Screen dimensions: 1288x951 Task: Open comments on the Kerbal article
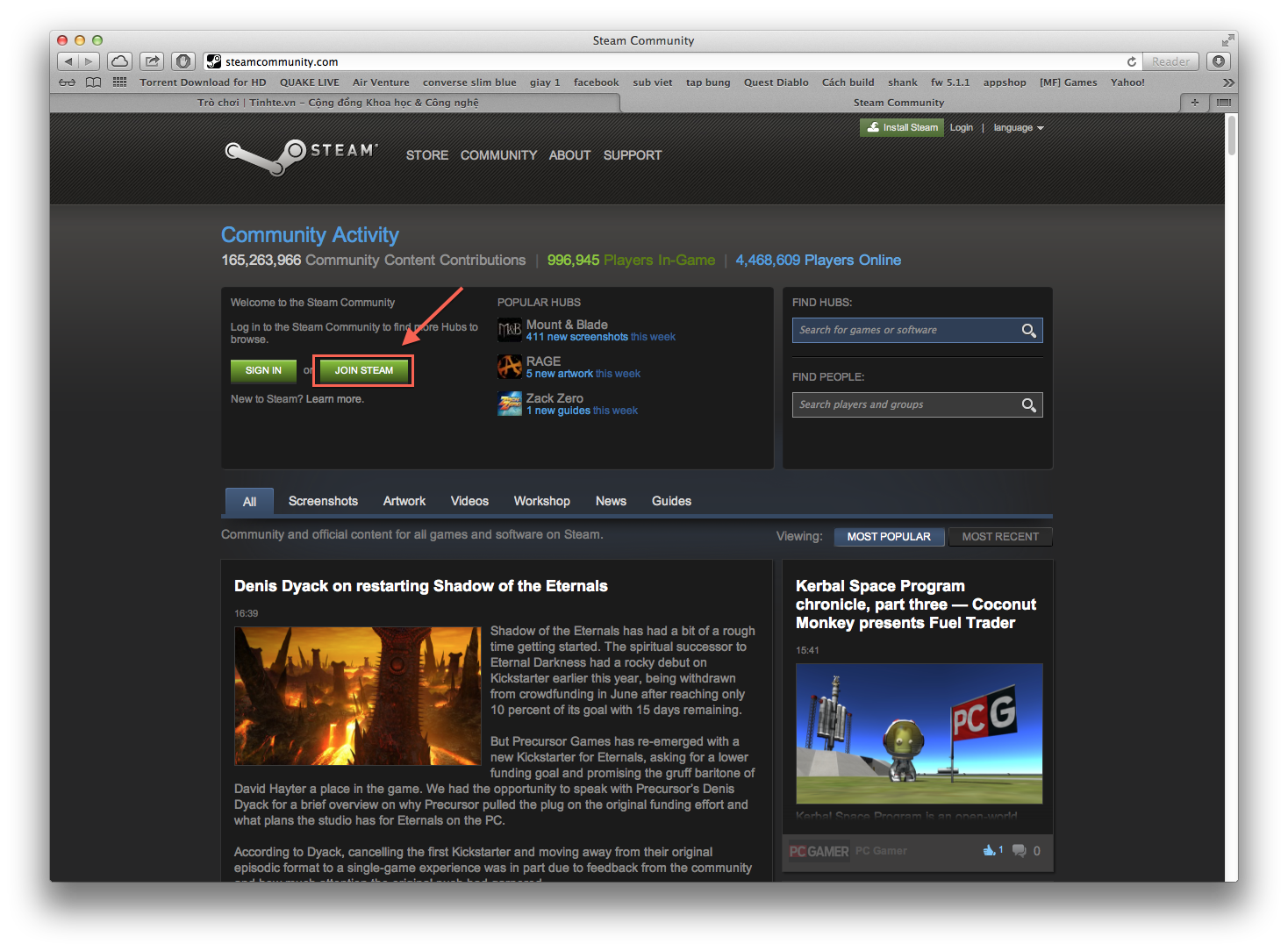[1019, 850]
